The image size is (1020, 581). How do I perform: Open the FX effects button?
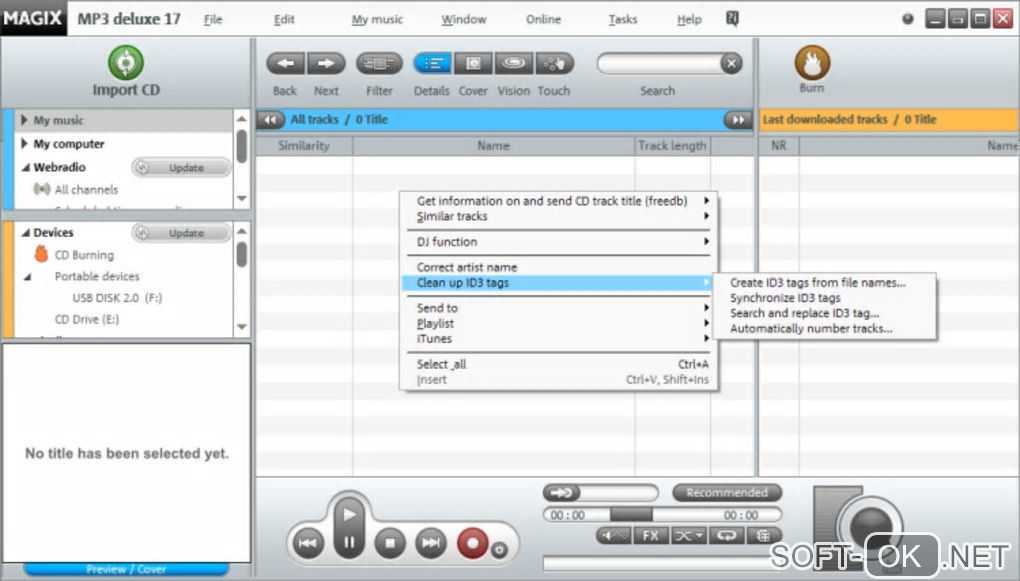click(651, 535)
